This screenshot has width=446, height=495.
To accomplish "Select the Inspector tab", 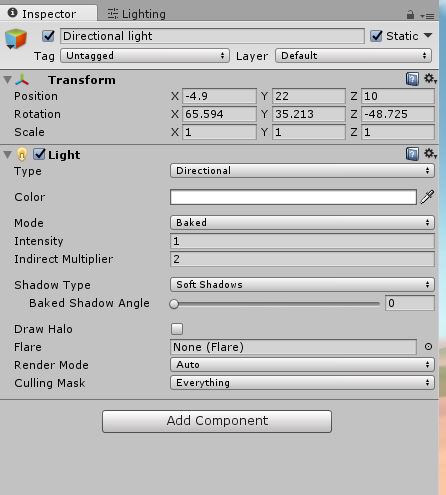I will click(x=43, y=14).
